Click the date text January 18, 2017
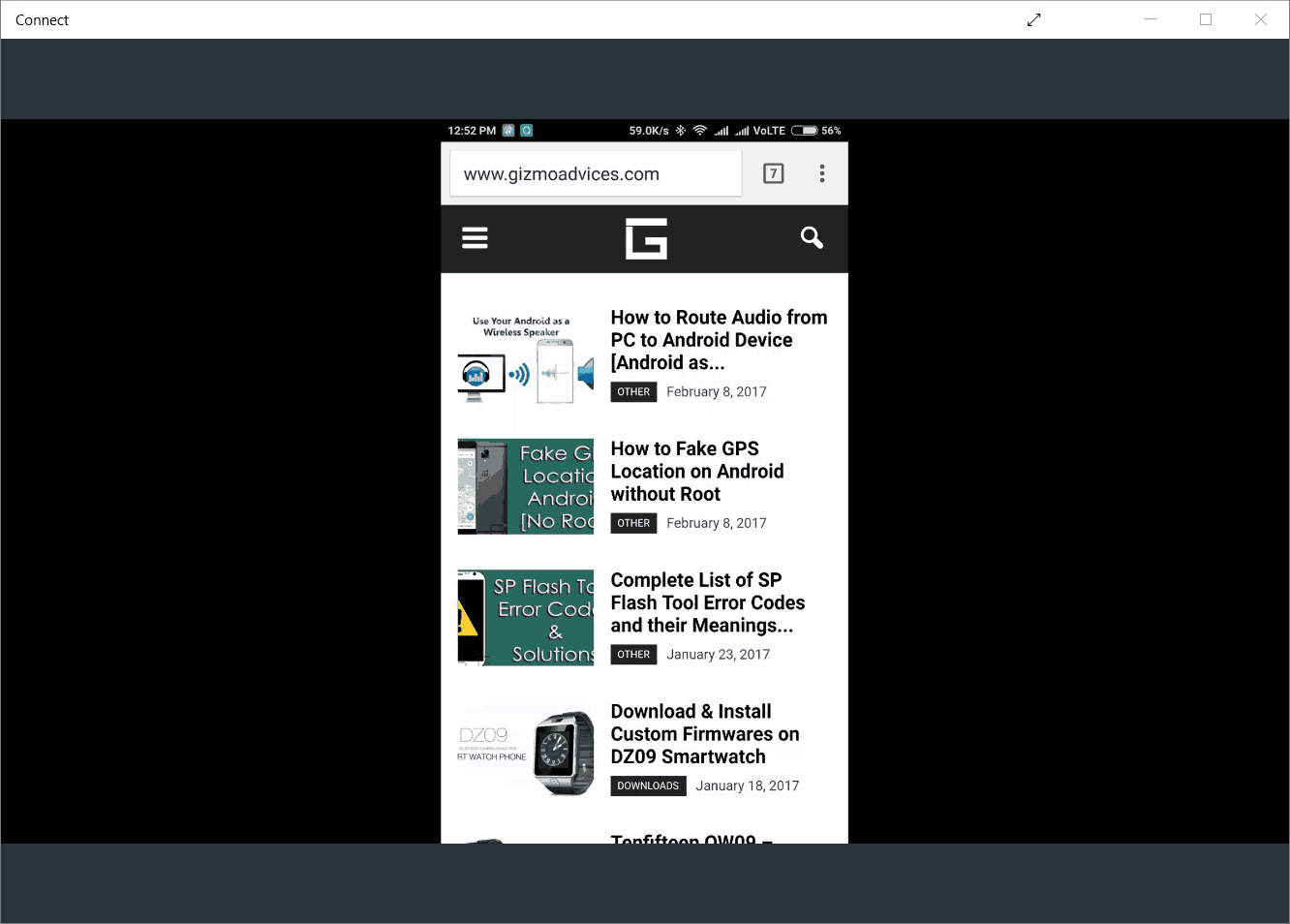 [748, 785]
